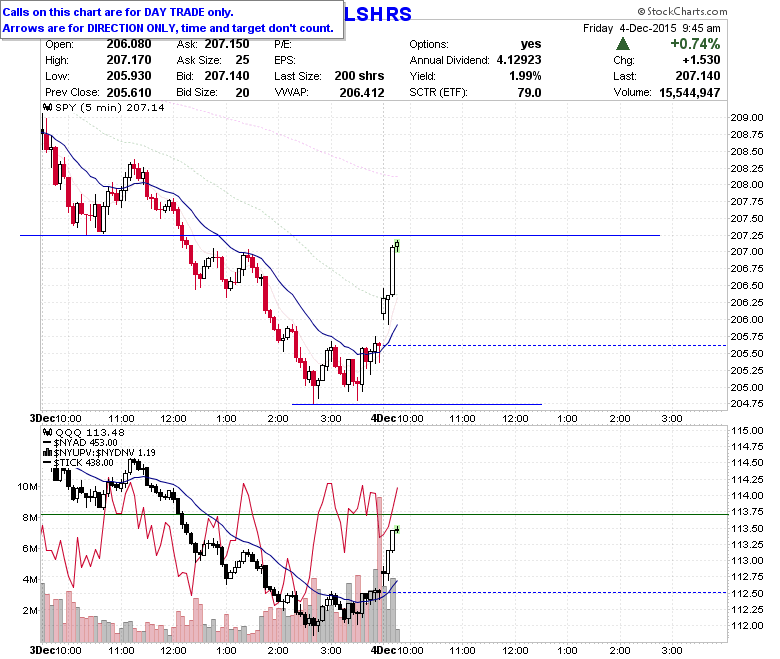Select the Annual Dividend value 4.12923
The height and width of the screenshot is (659, 780).
(x=519, y=60)
